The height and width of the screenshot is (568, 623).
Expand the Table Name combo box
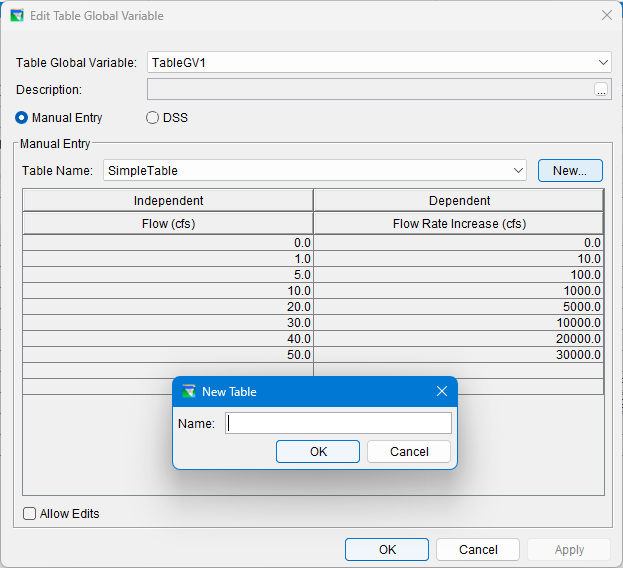[518, 171]
